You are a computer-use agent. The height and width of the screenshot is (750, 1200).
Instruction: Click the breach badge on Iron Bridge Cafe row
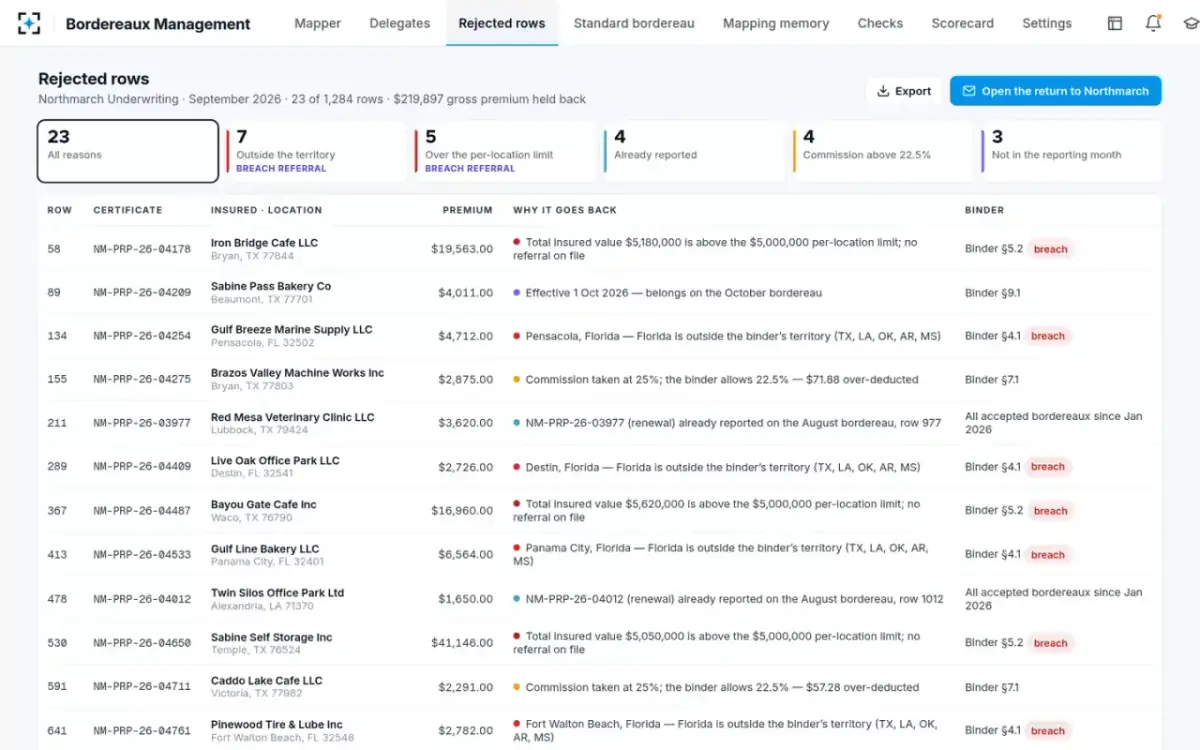1050,249
